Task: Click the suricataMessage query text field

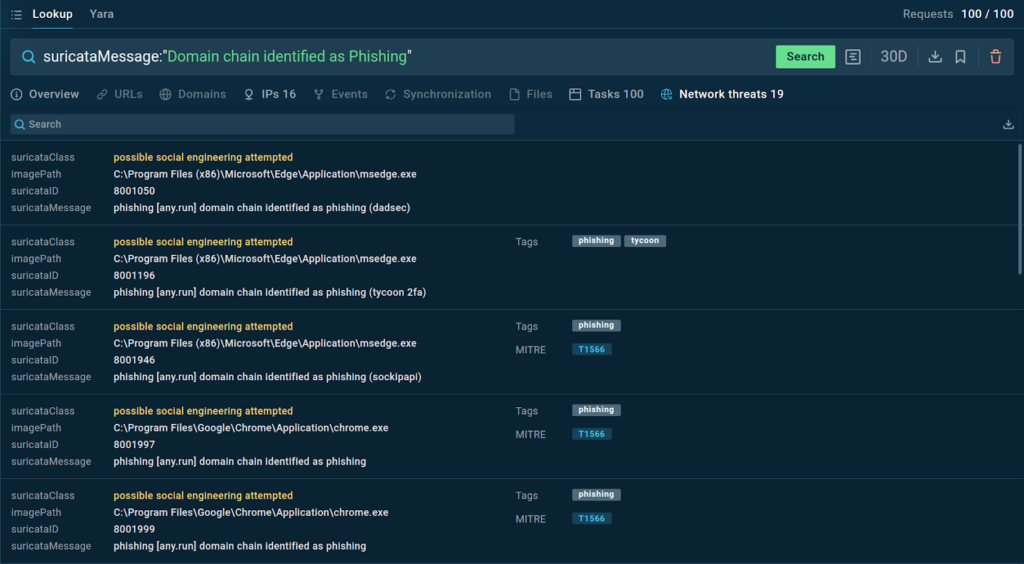Action: [x=400, y=57]
